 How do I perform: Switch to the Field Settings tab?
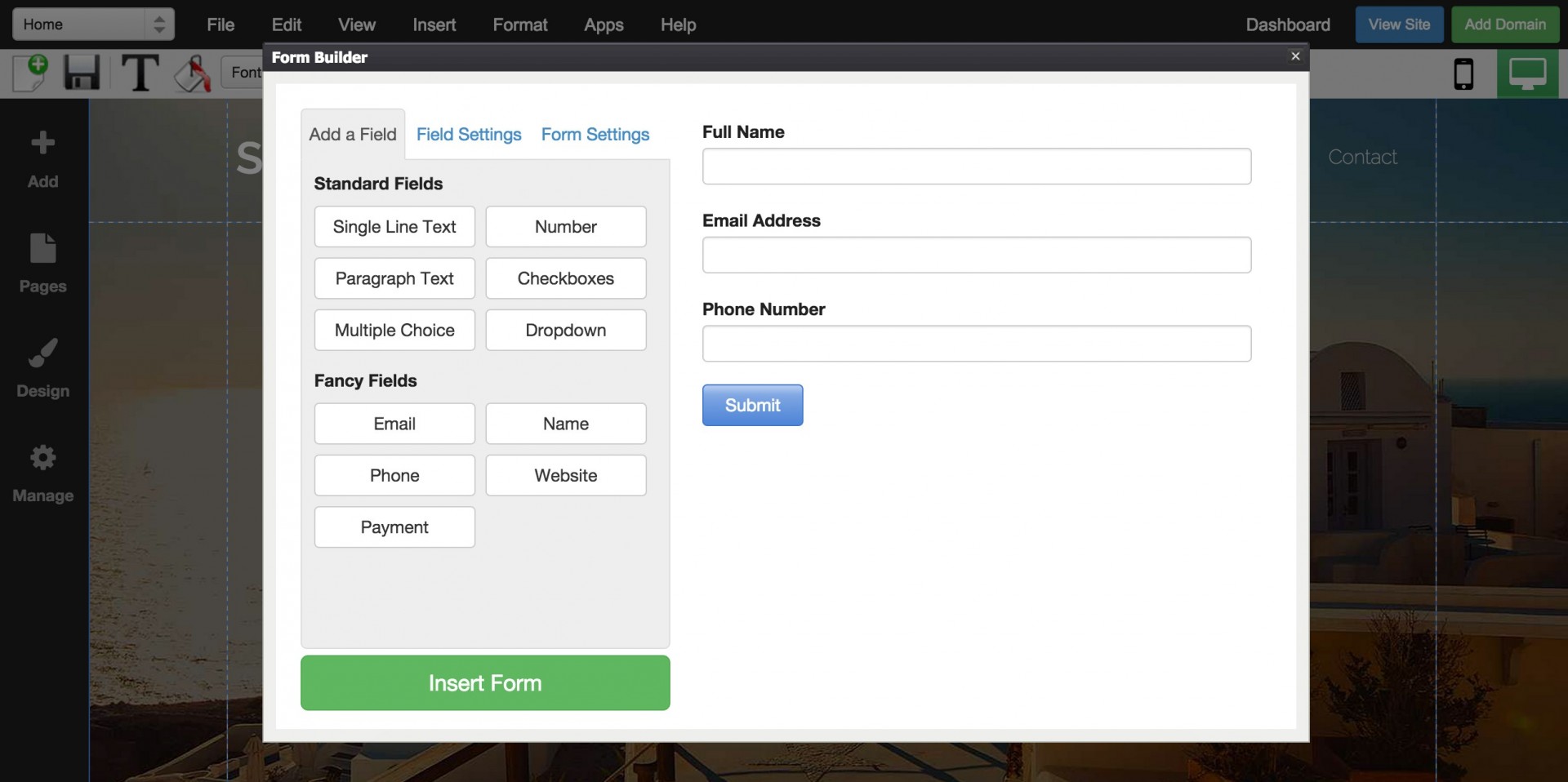point(468,134)
